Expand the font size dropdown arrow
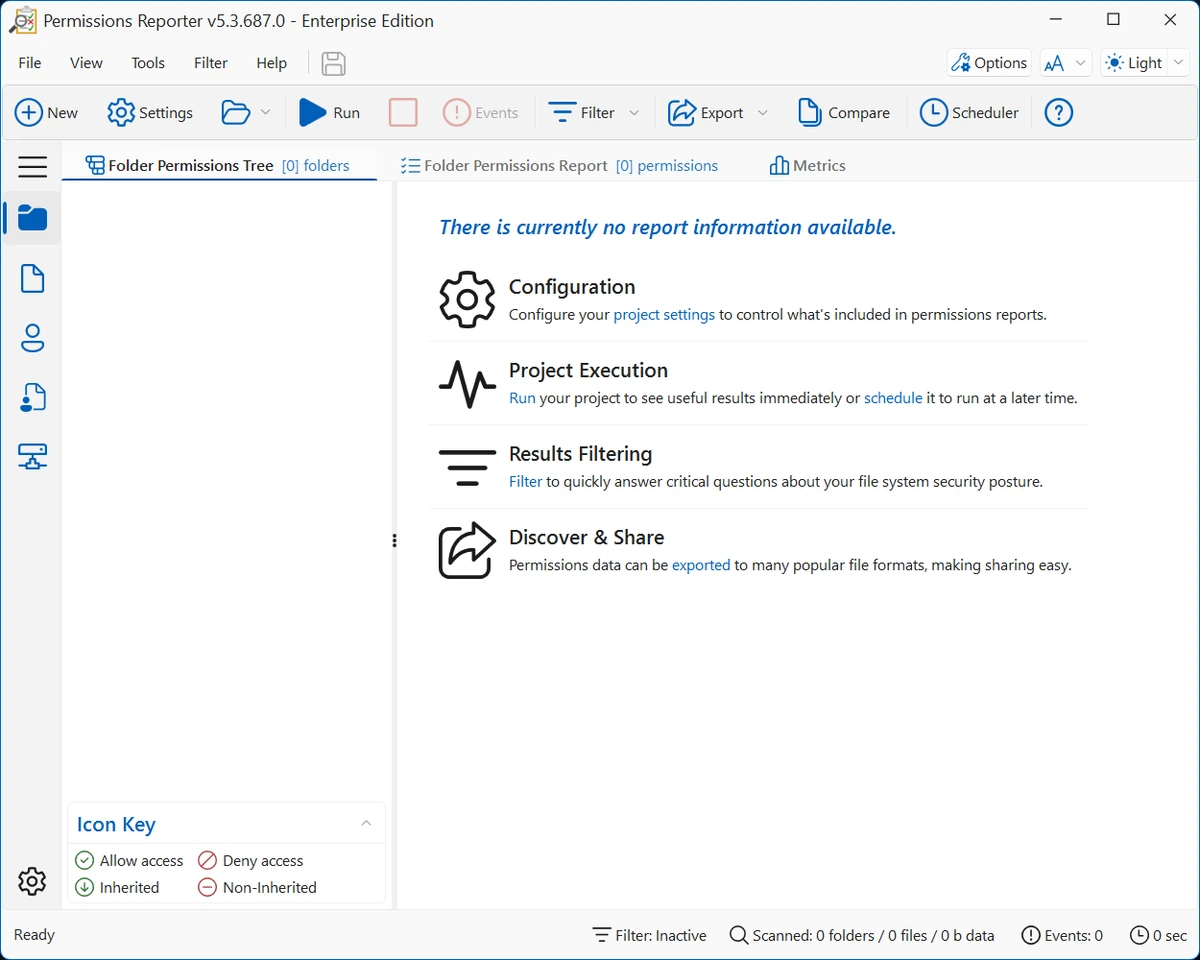 click(x=1081, y=63)
